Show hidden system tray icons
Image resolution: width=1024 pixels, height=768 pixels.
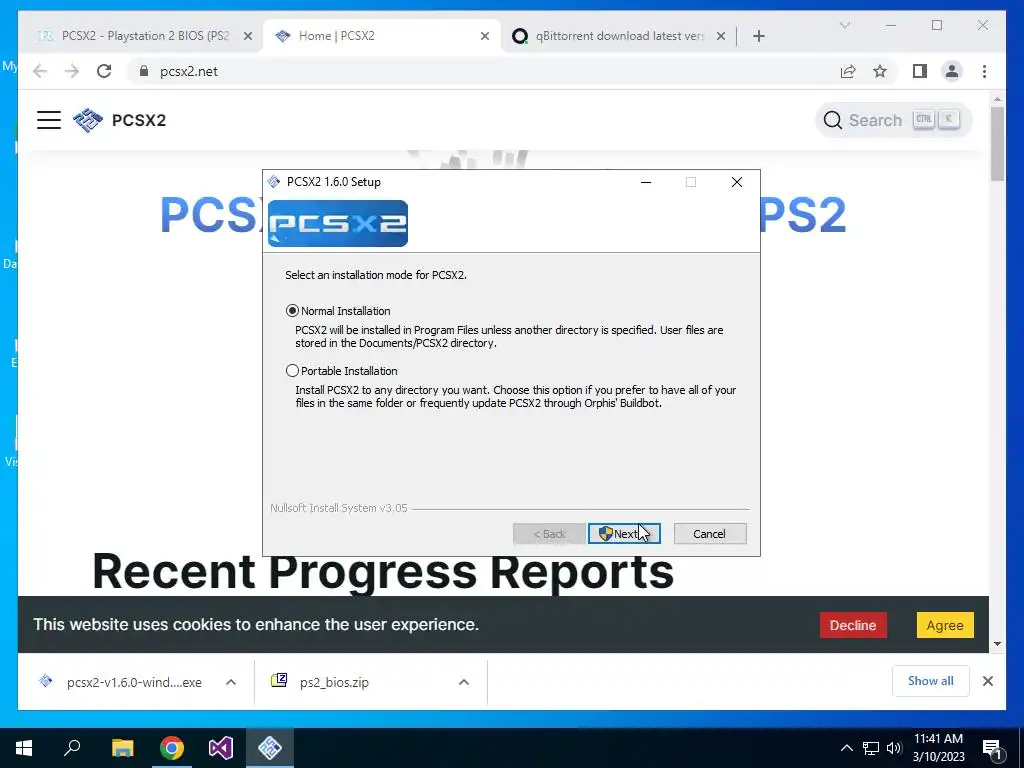coord(846,748)
